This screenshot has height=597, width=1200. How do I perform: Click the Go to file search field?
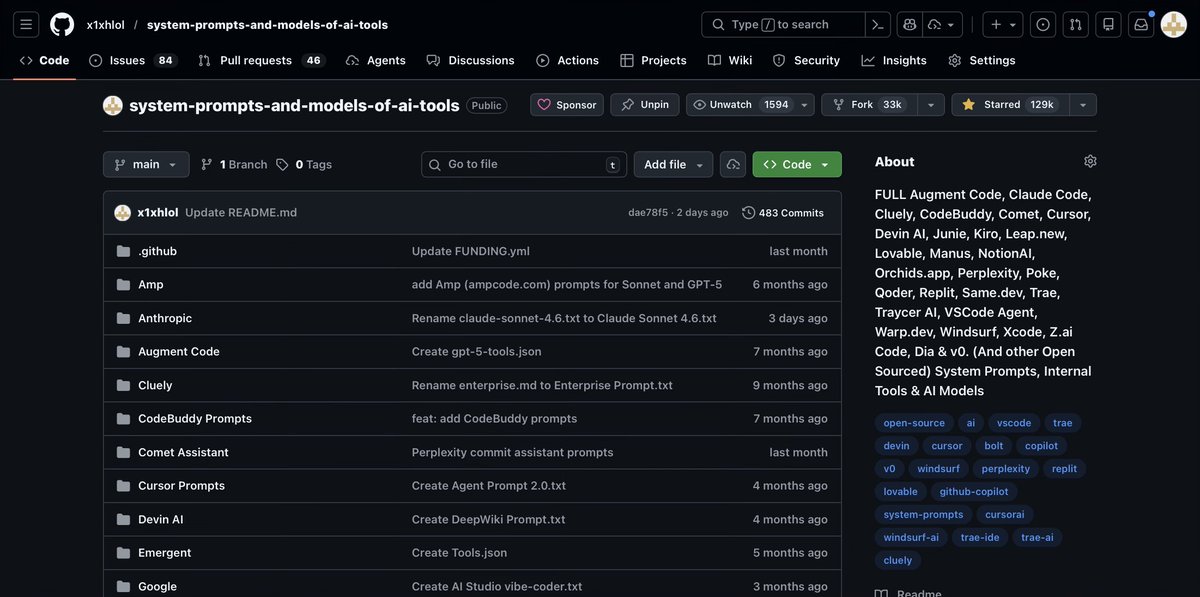[x=520, y=162]
